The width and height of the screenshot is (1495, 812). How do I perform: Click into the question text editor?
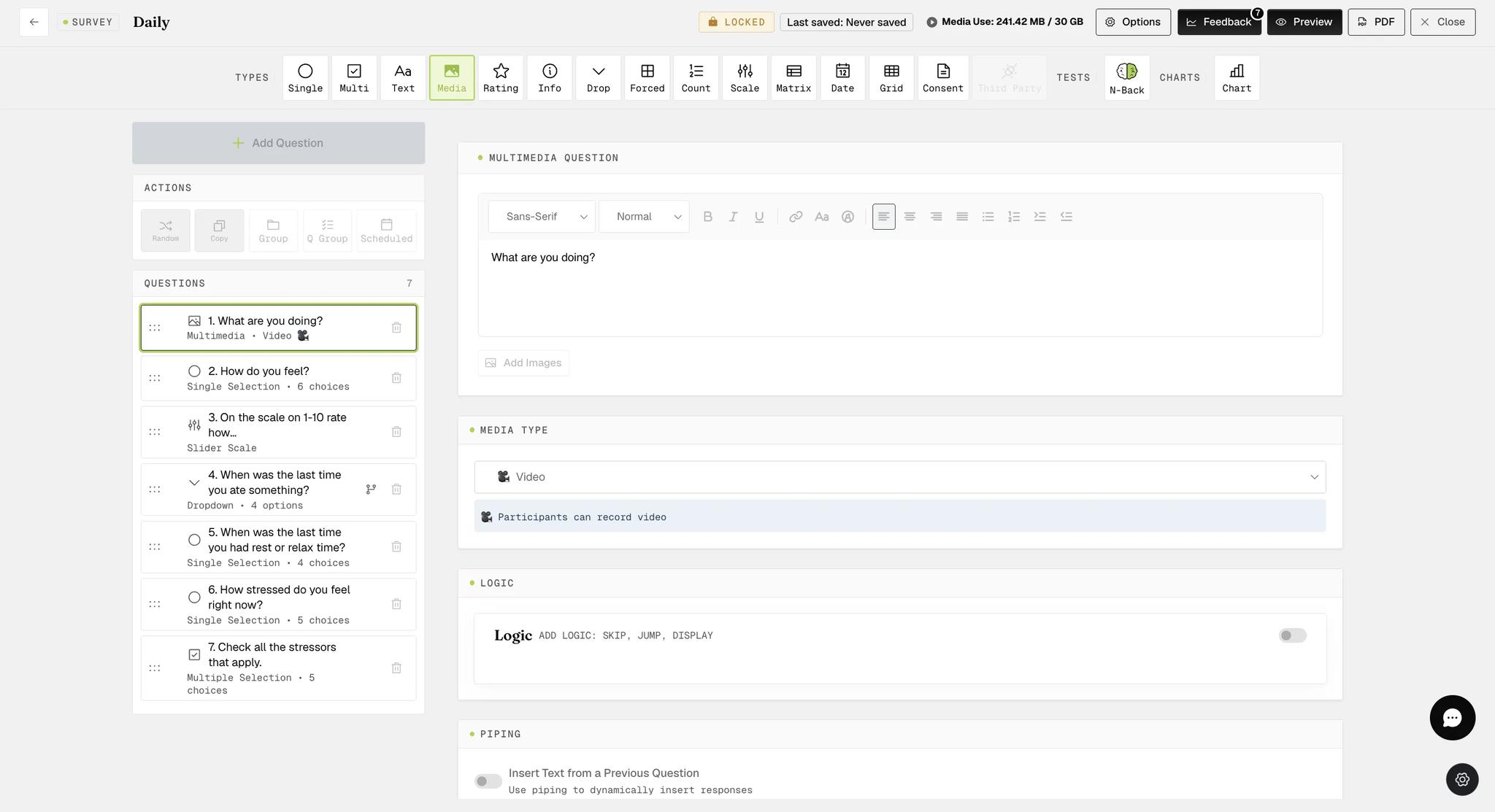coord(899,287)
